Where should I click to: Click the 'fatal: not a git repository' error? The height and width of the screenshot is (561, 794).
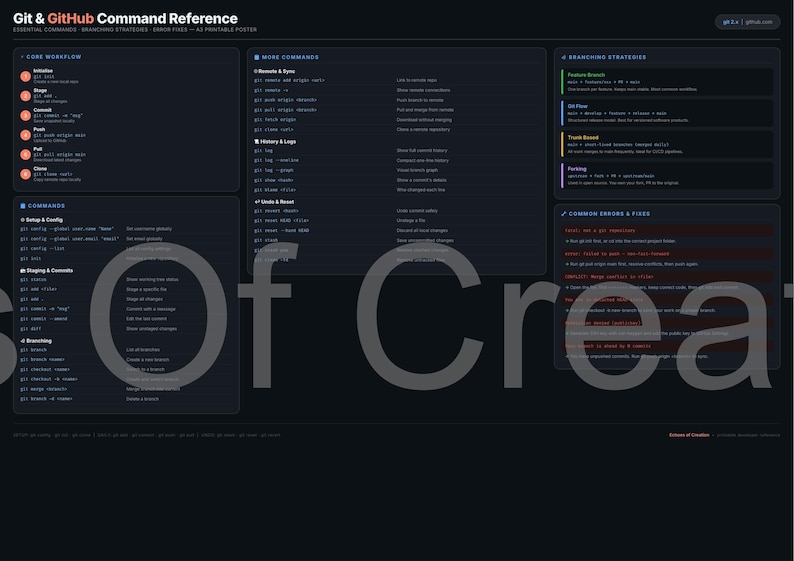600,230
